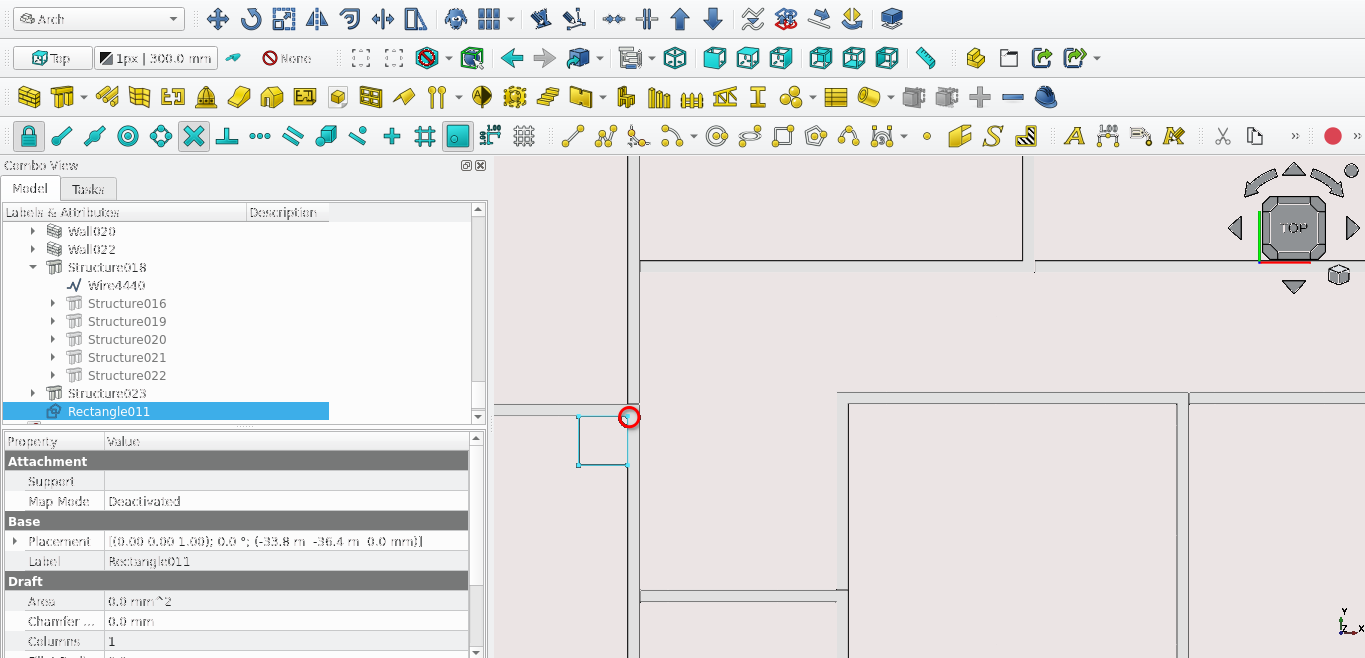Image resolution: width=1365 pixels, height=658 pixels.
Task: Toggle snap to grid
Action: click(424, 136)
